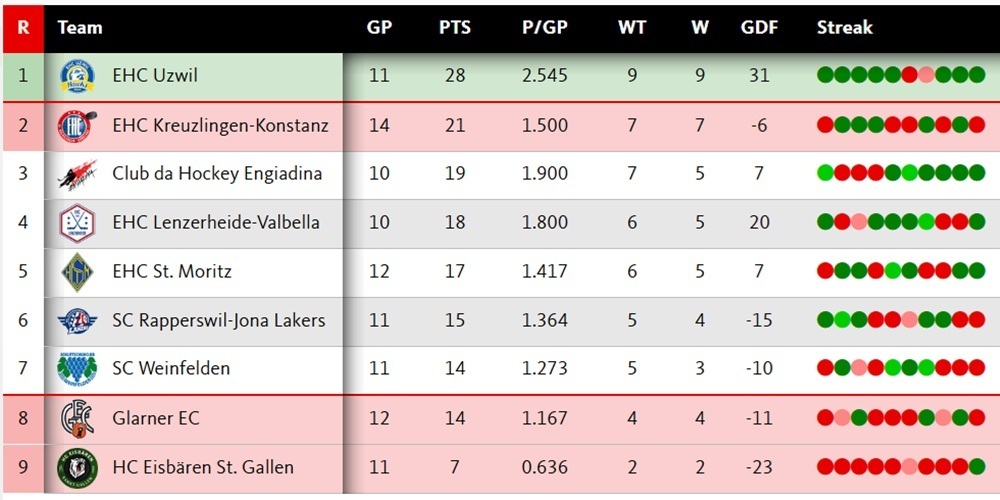Image resolution: width=1000 pixels, height=500 pixels.
Task: Sort table by PTS column header
Action: click(454, 28)
